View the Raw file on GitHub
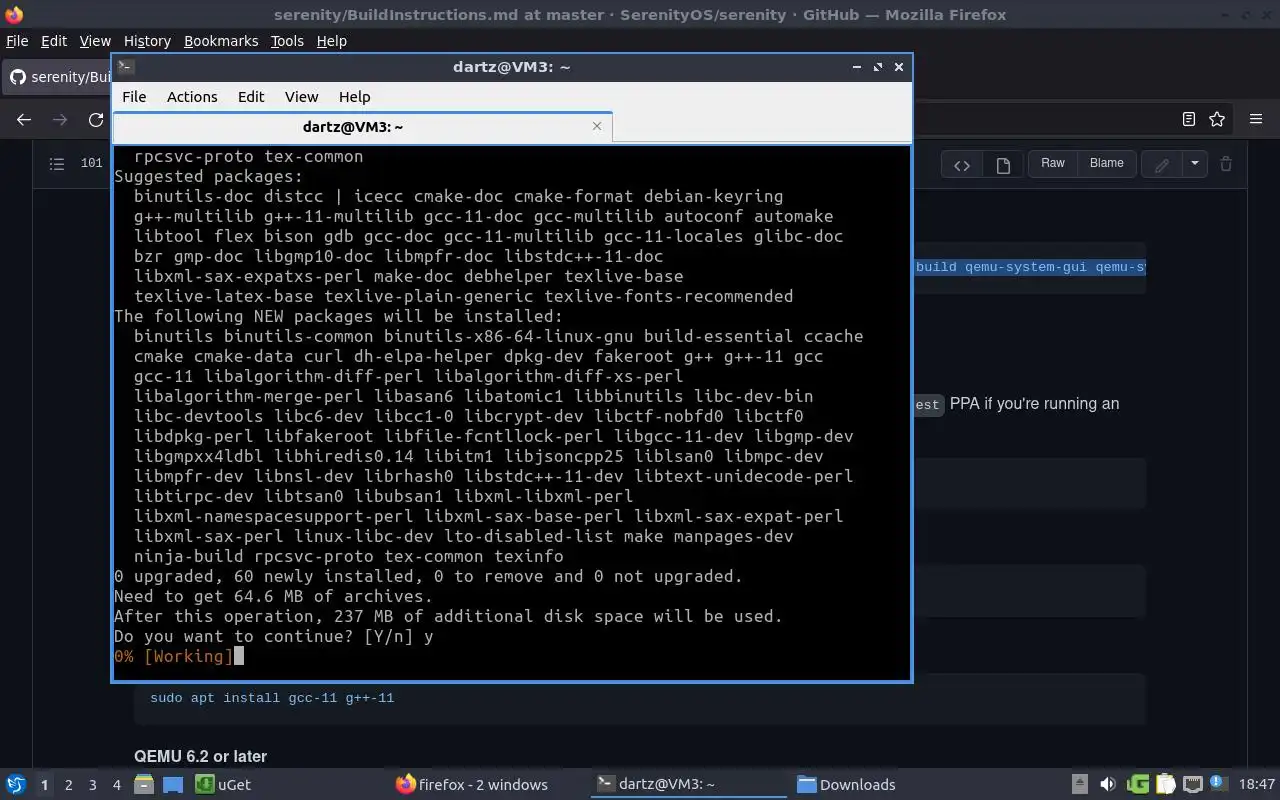The image size is (1280, 800). point(1053,163)
